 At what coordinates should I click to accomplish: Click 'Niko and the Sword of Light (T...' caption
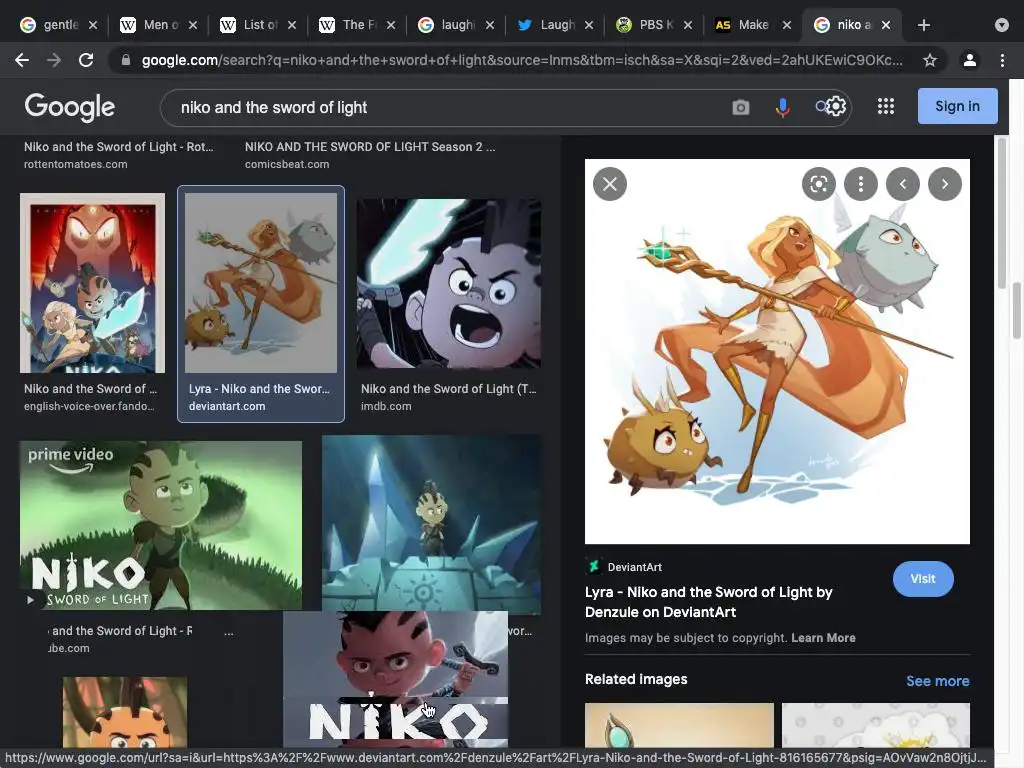[448, 389]
